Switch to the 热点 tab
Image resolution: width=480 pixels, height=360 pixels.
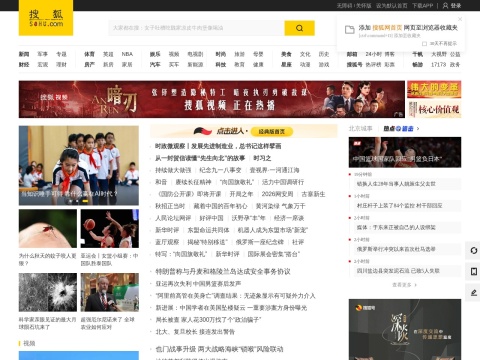click(398, 129)
